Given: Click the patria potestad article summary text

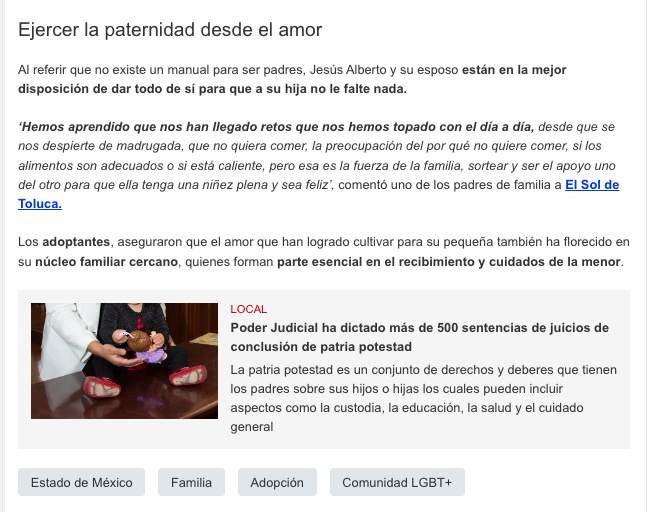Looking at the screenshot, I should 423,398.
